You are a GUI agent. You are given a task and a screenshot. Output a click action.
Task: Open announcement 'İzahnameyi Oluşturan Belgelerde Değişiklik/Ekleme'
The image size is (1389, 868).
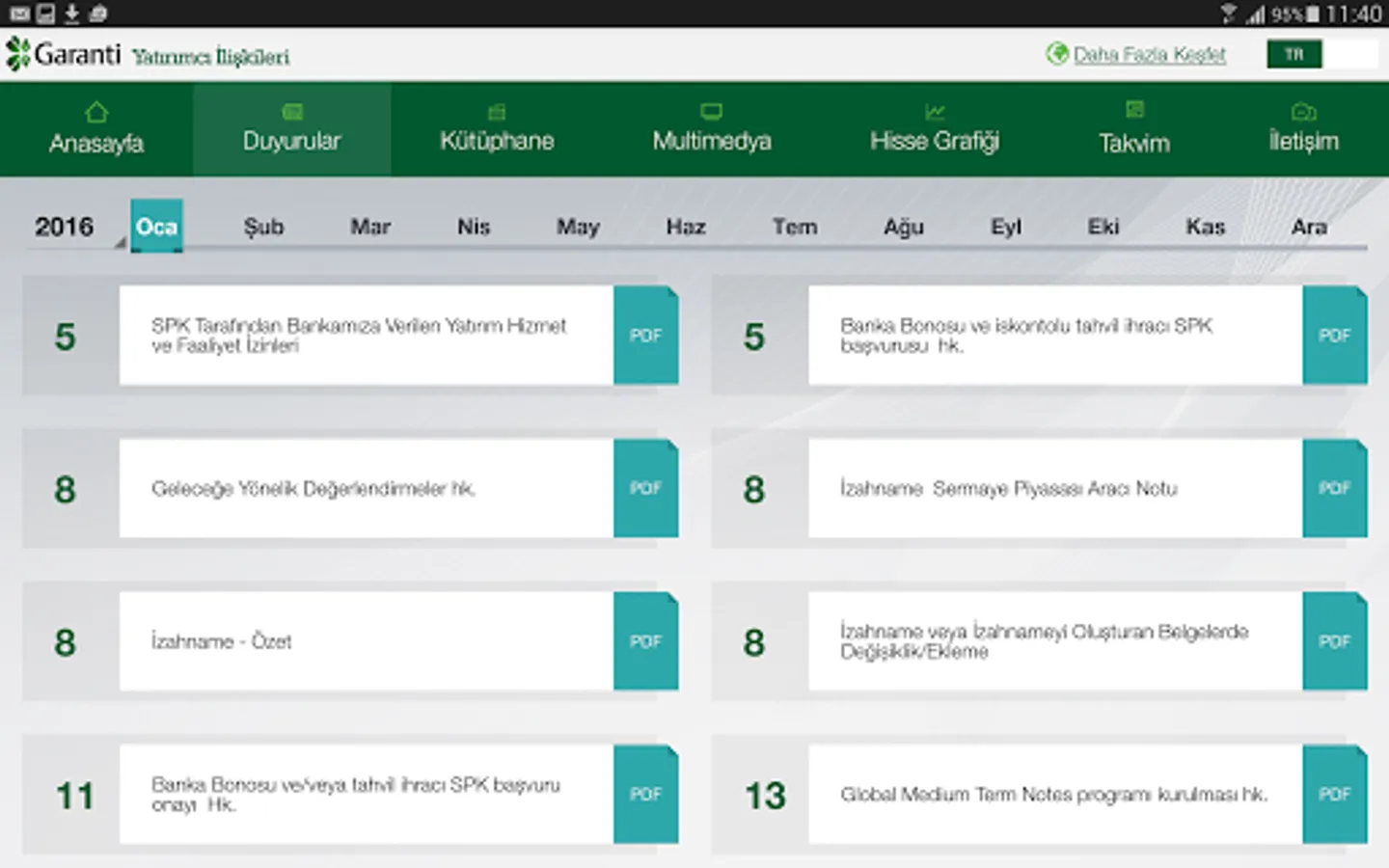(x=1055, y=641)
